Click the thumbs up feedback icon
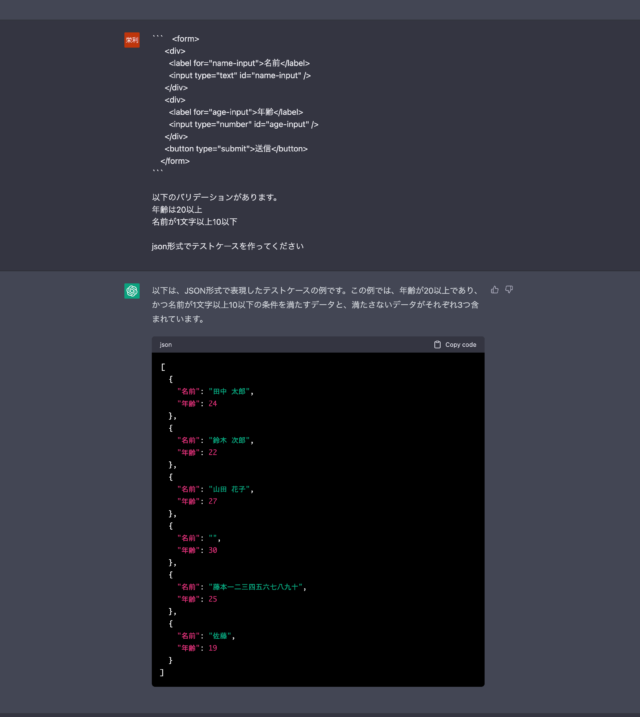 coord(495,289)
